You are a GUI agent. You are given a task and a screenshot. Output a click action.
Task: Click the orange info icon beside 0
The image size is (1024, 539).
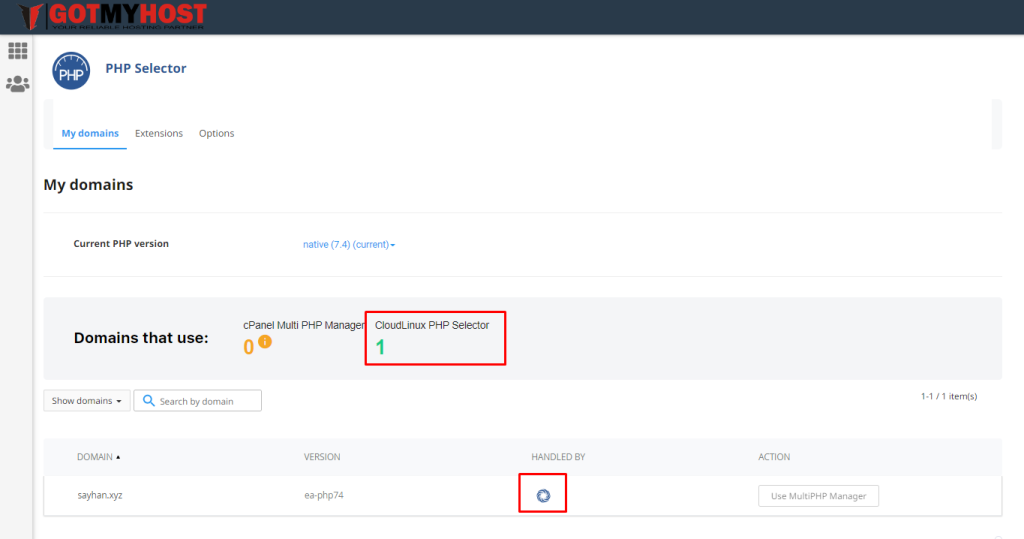[265, 342]
